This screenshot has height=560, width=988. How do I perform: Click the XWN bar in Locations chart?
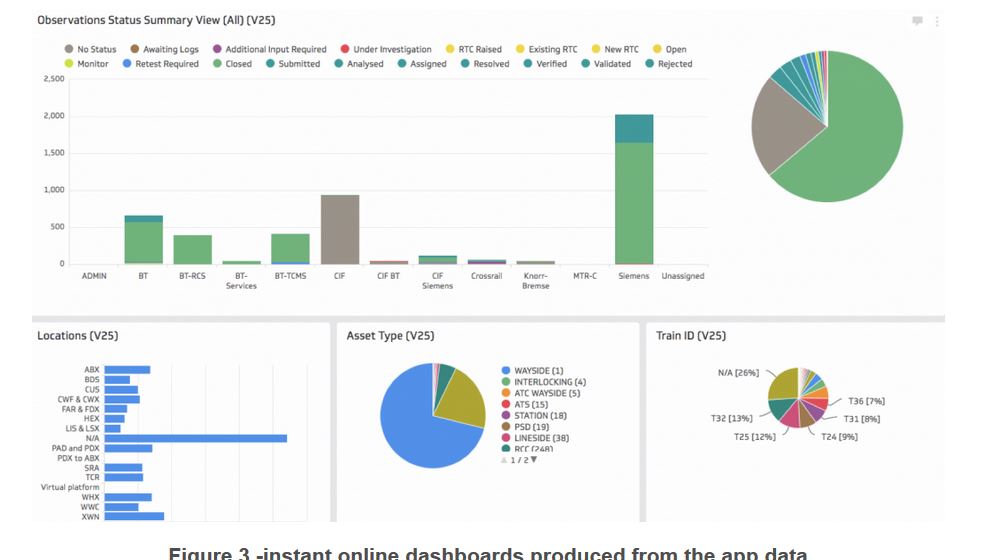134,517
